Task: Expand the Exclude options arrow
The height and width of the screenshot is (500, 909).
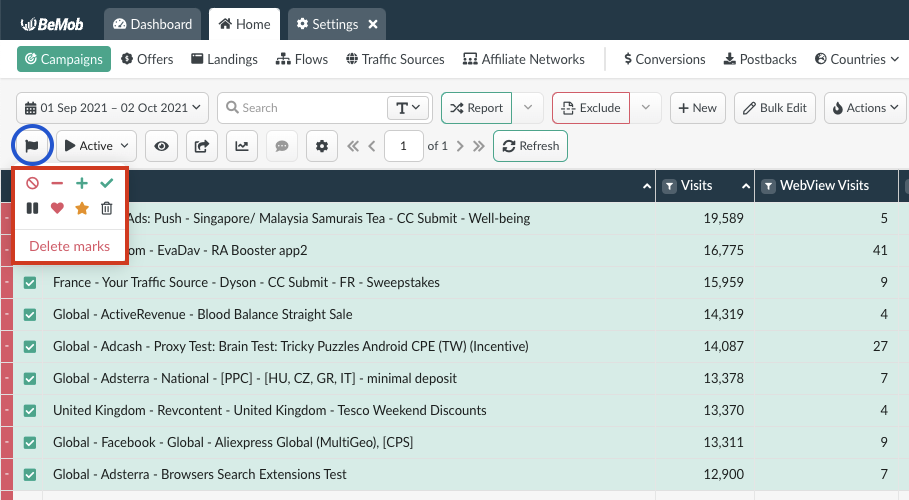Action: (646, 108)
